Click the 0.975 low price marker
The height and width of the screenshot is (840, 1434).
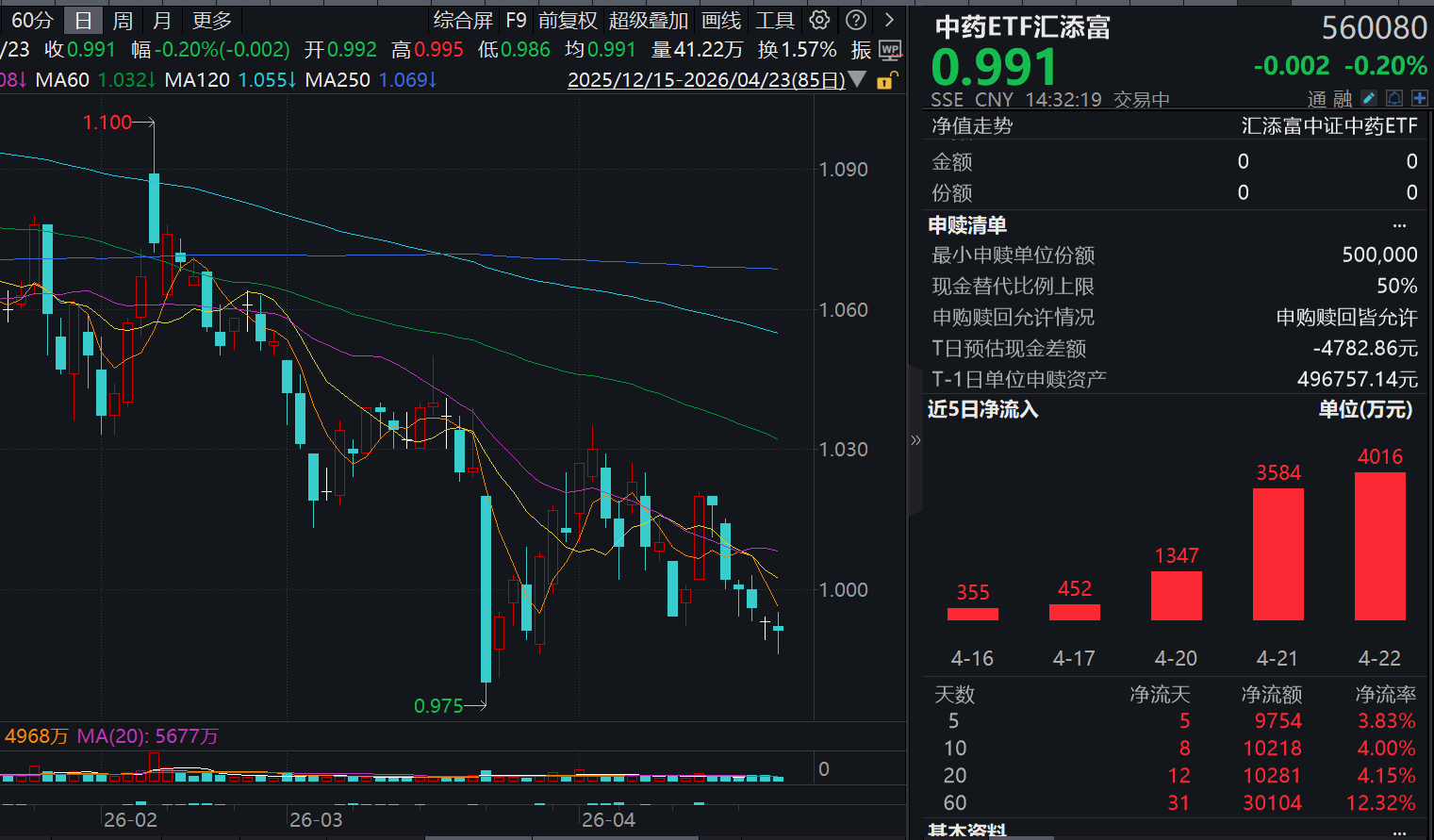point(438,706)
